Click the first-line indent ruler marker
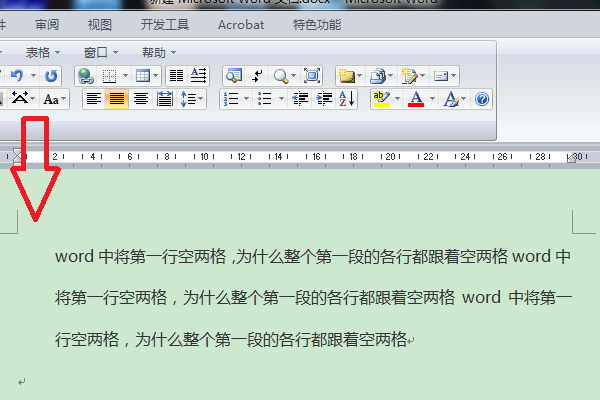 pos(18,152)
